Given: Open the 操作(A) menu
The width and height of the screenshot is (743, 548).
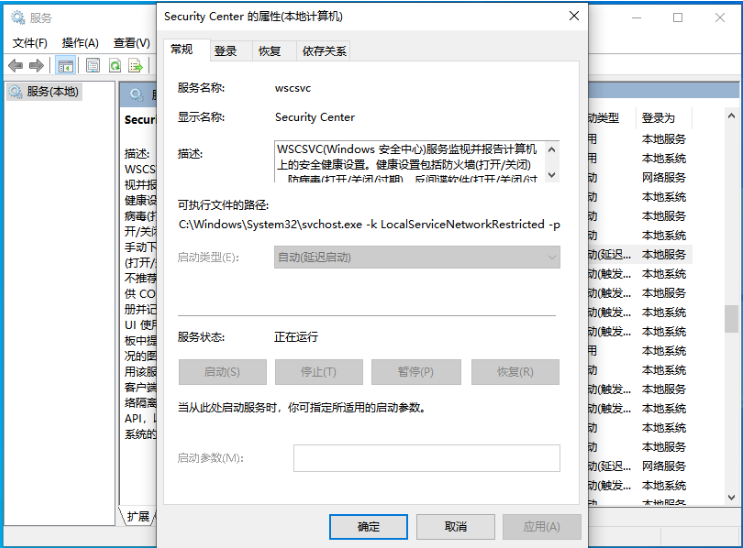Looking at the screenshot, I should 80,43.
